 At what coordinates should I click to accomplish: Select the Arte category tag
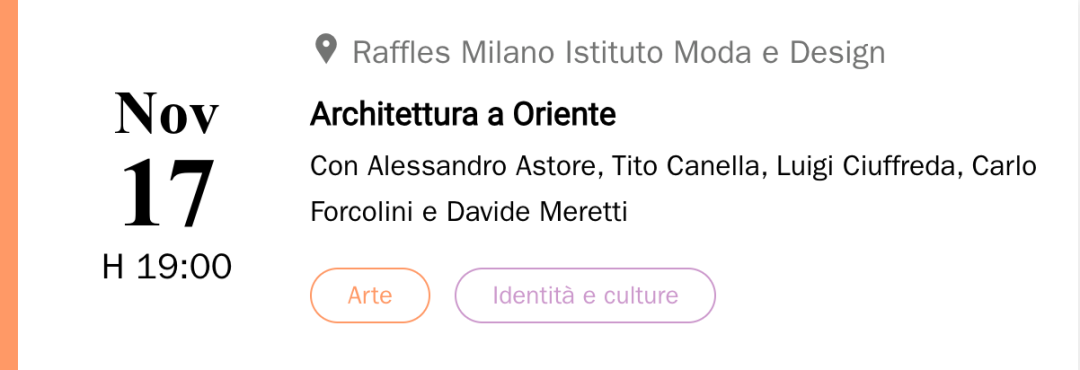click(x=370, y=296)
